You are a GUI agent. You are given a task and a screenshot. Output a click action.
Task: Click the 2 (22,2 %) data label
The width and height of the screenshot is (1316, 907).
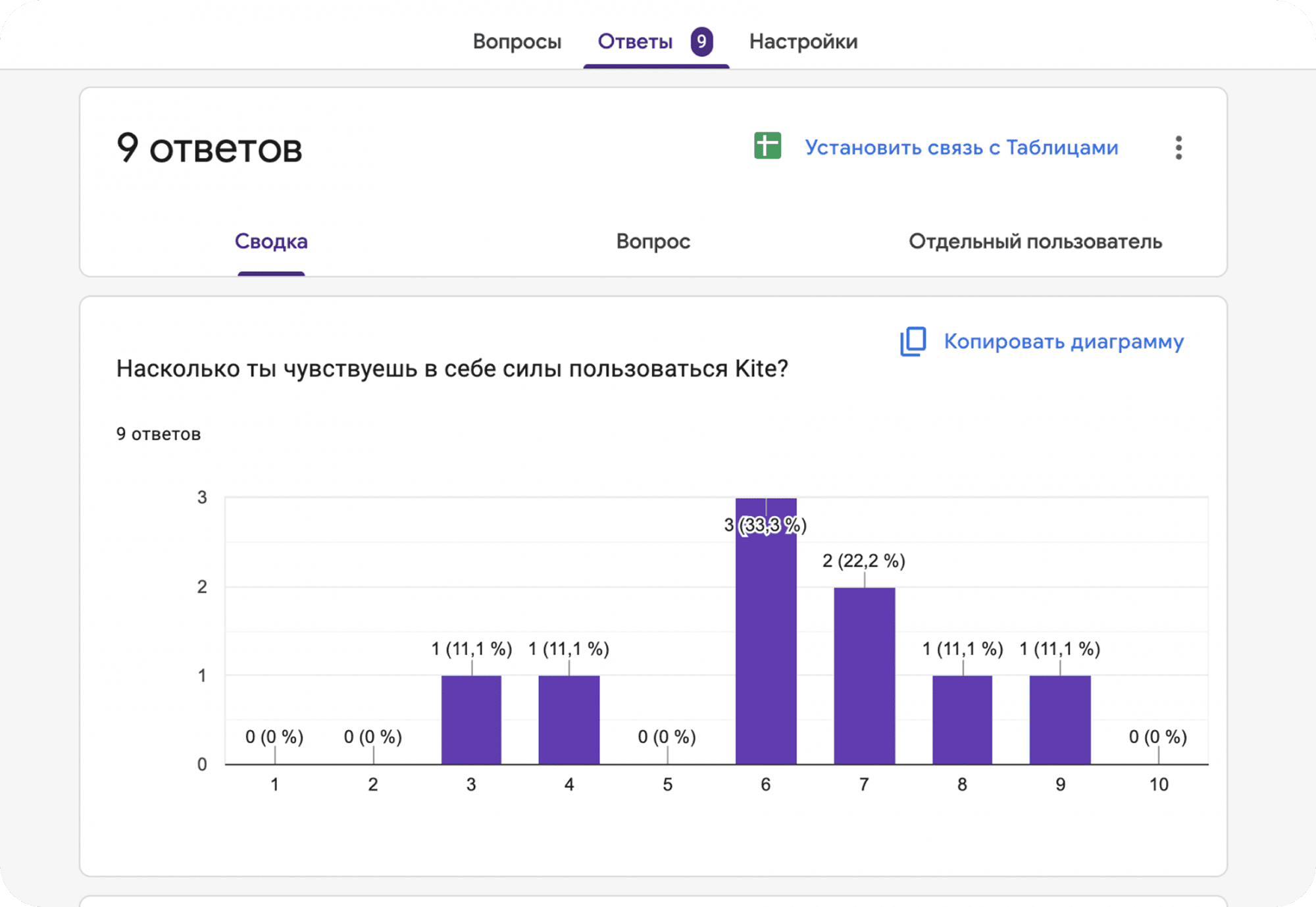point(864,561)
